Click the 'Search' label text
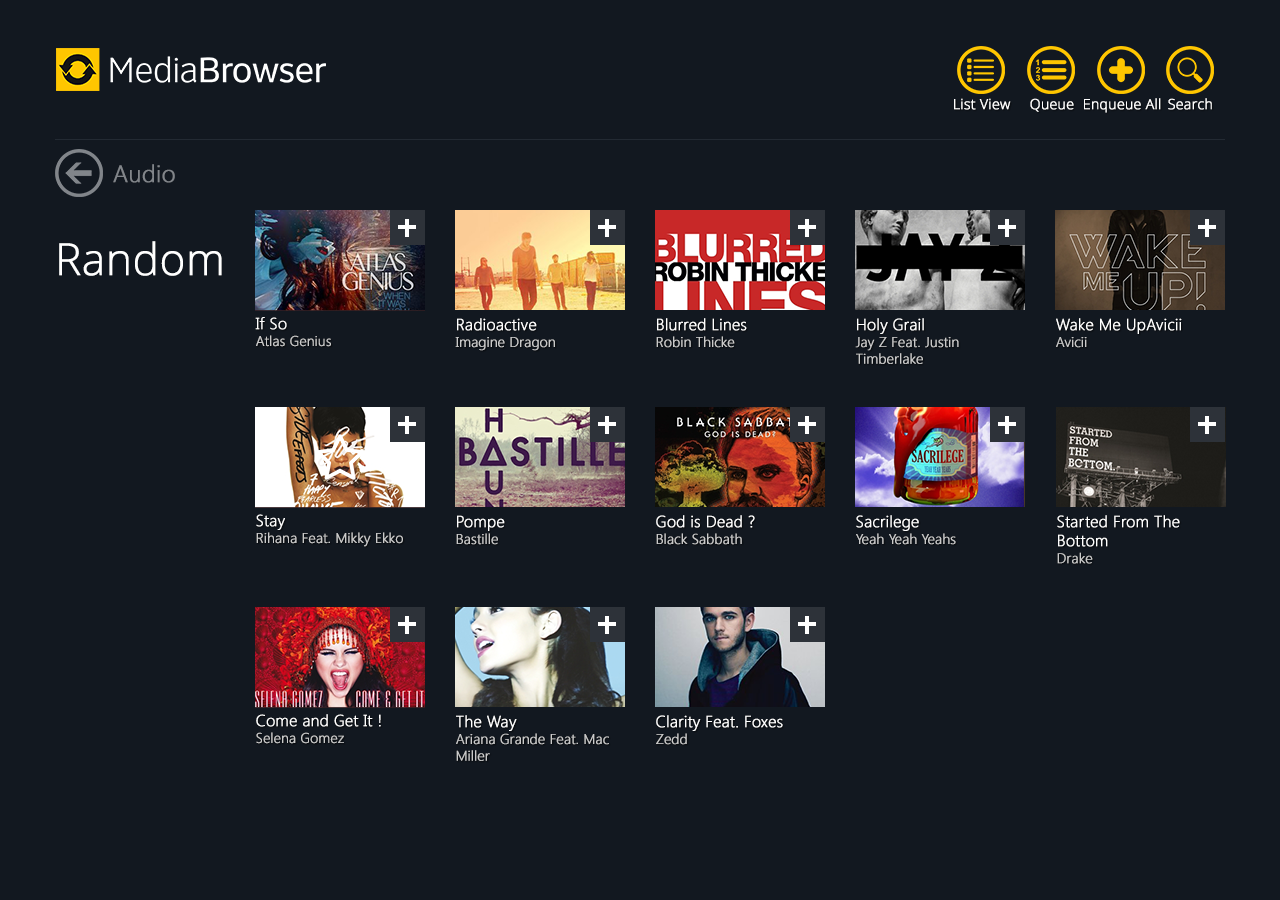The height and width of the screenshot is (900, 1280). tap(1190, 104)
